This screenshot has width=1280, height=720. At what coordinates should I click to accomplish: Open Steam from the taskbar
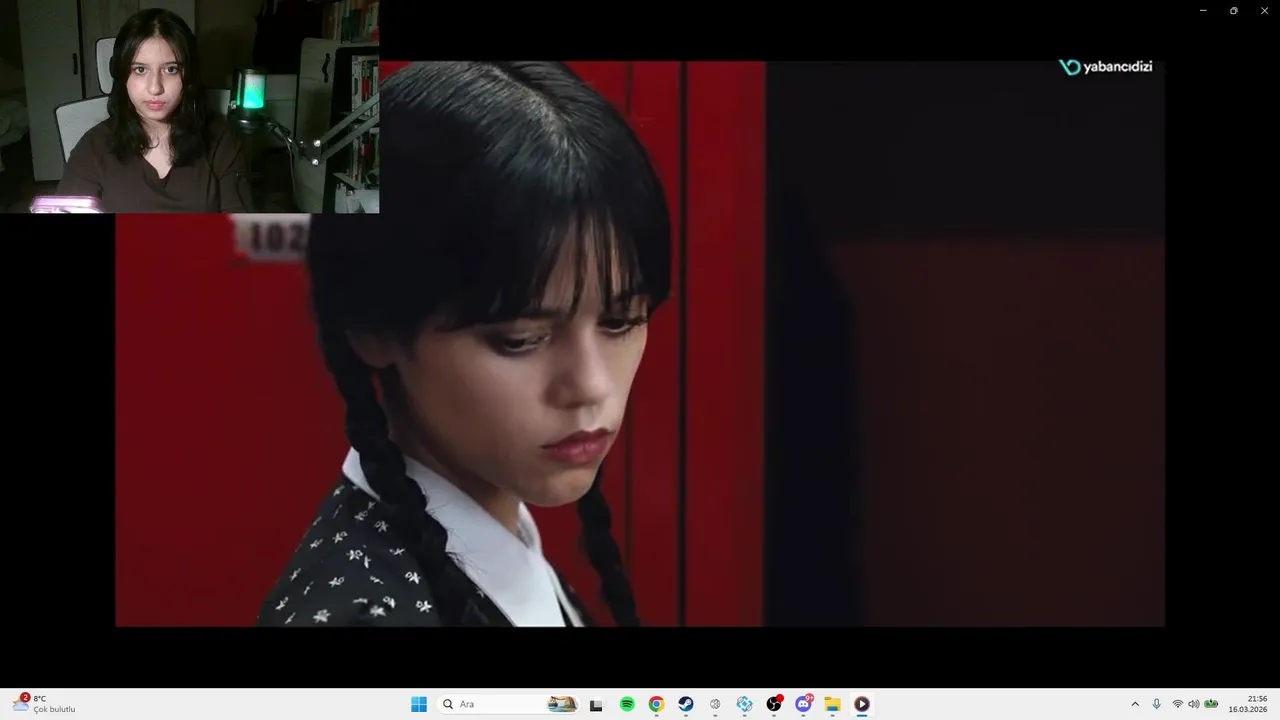point(685,704)
